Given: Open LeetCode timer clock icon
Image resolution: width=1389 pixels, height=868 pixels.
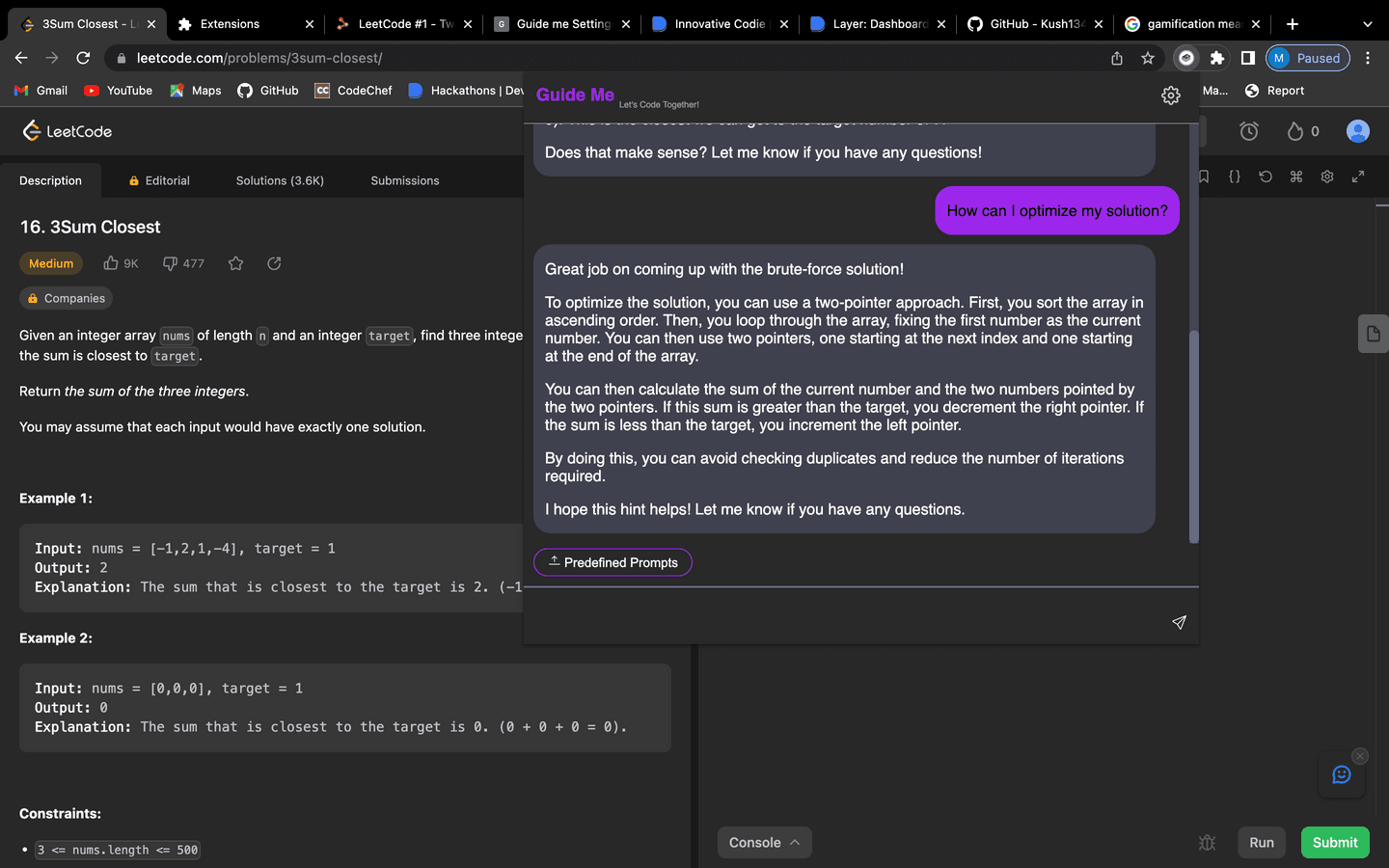Looking at the screenshot, I should (1249, 131).
